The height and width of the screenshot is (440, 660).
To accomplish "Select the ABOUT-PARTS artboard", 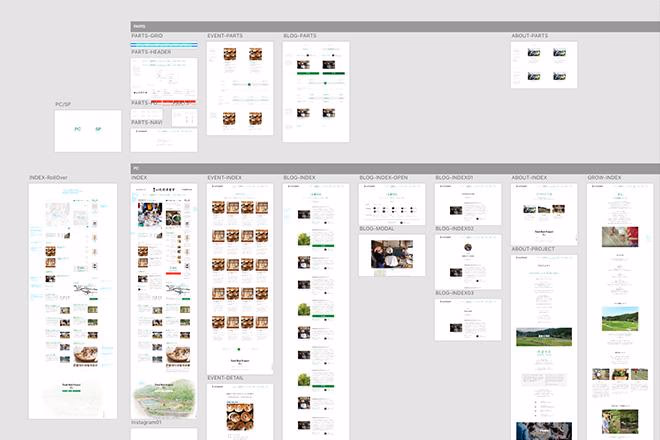I will [x=544, y=65].
